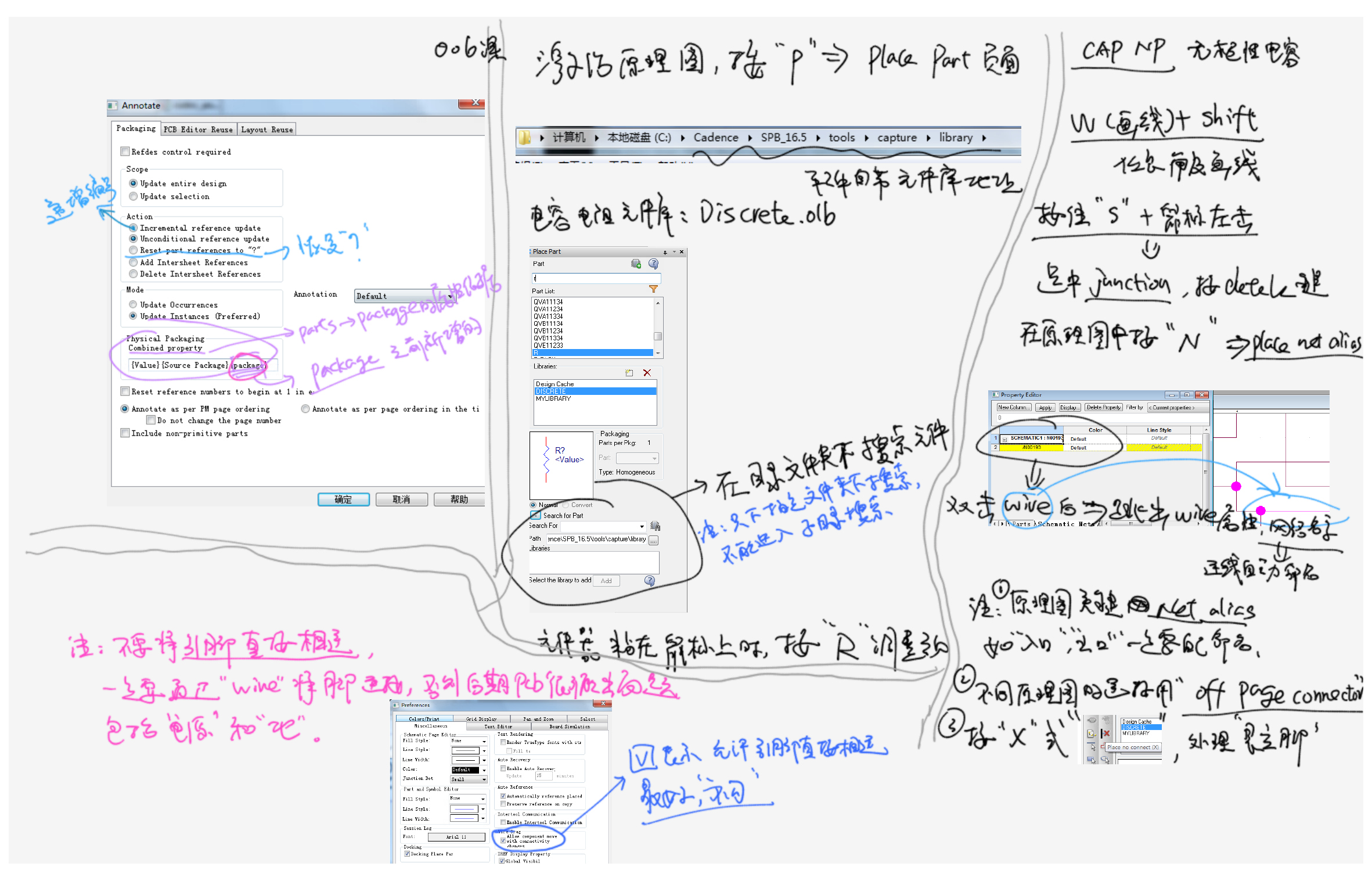Click the Annotate dialog title icon
This screenshot has width=1372, height=881.
pos(113,106)
